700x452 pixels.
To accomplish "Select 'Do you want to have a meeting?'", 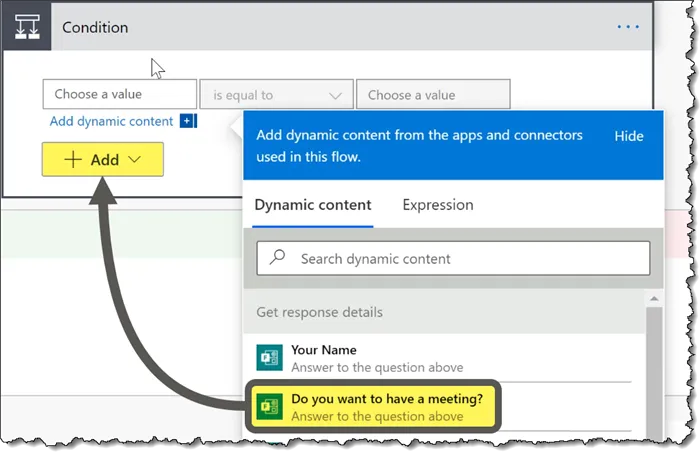I will click(x=386, y=407).
